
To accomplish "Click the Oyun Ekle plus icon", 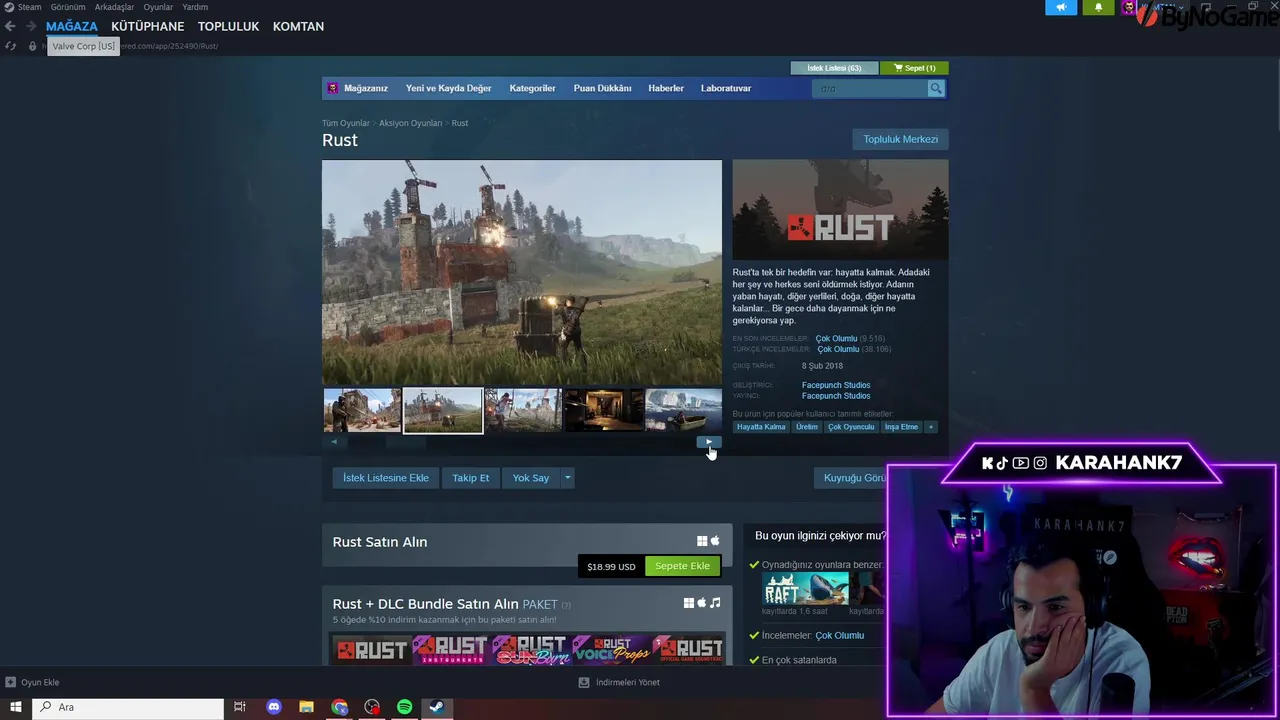I will [x=10, y=682].
